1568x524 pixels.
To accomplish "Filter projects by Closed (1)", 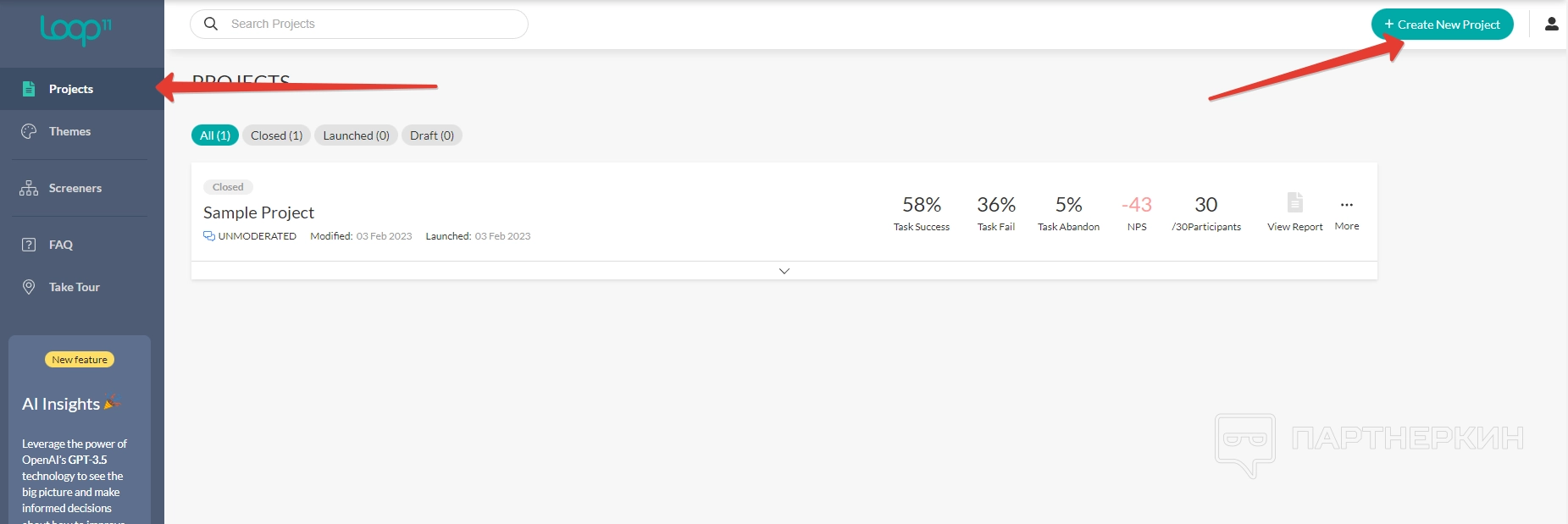I will (276, 135).
